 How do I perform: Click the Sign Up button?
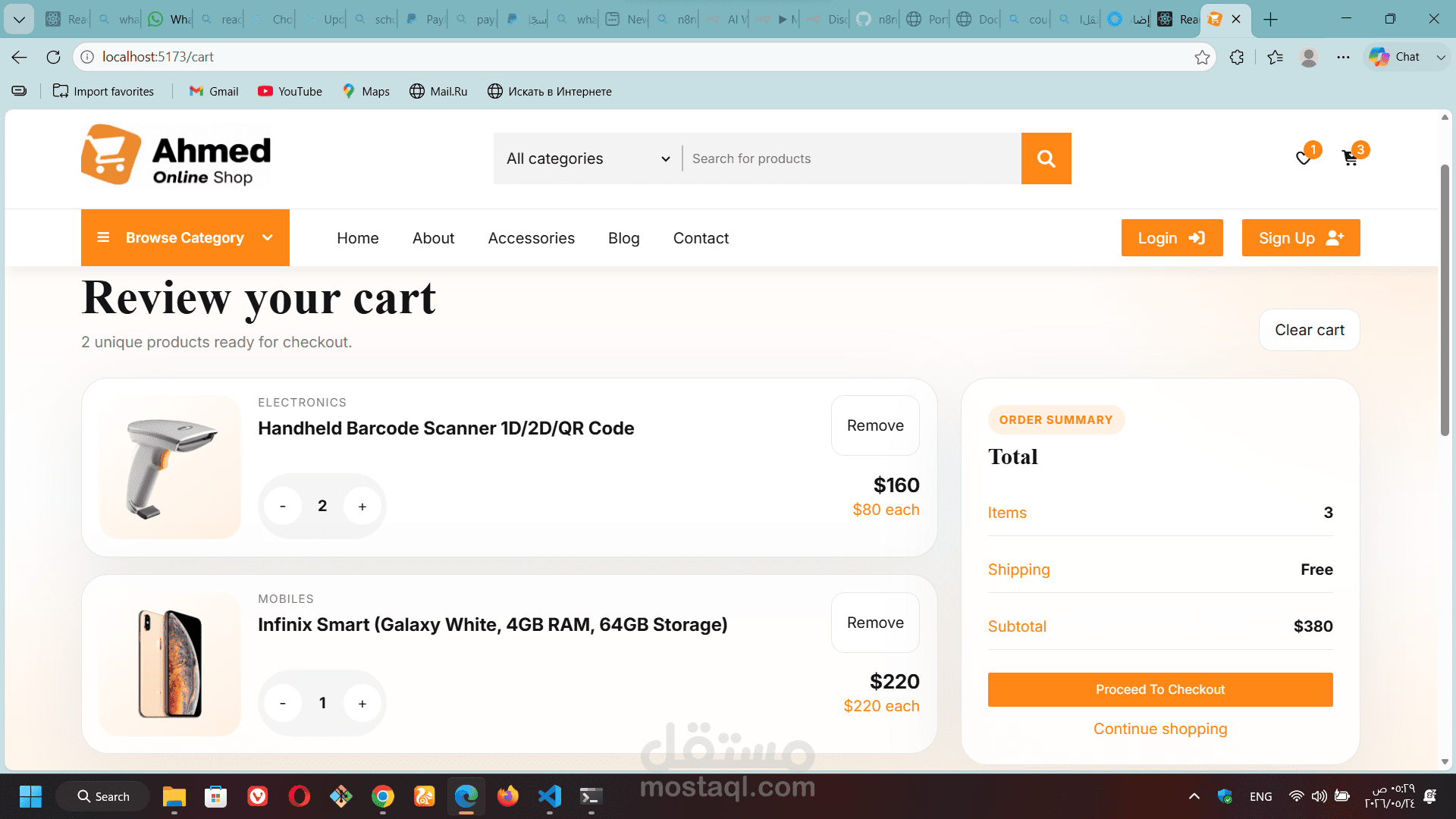click(1301, 238)
